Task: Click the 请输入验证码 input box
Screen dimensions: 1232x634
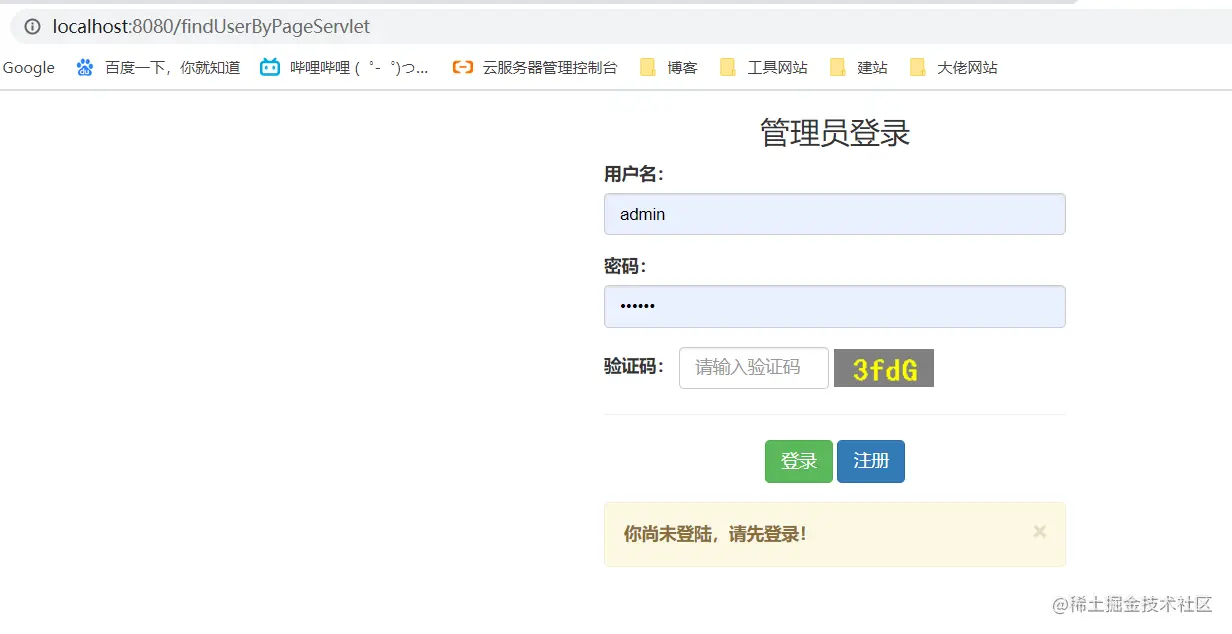Action: (754, 368)
